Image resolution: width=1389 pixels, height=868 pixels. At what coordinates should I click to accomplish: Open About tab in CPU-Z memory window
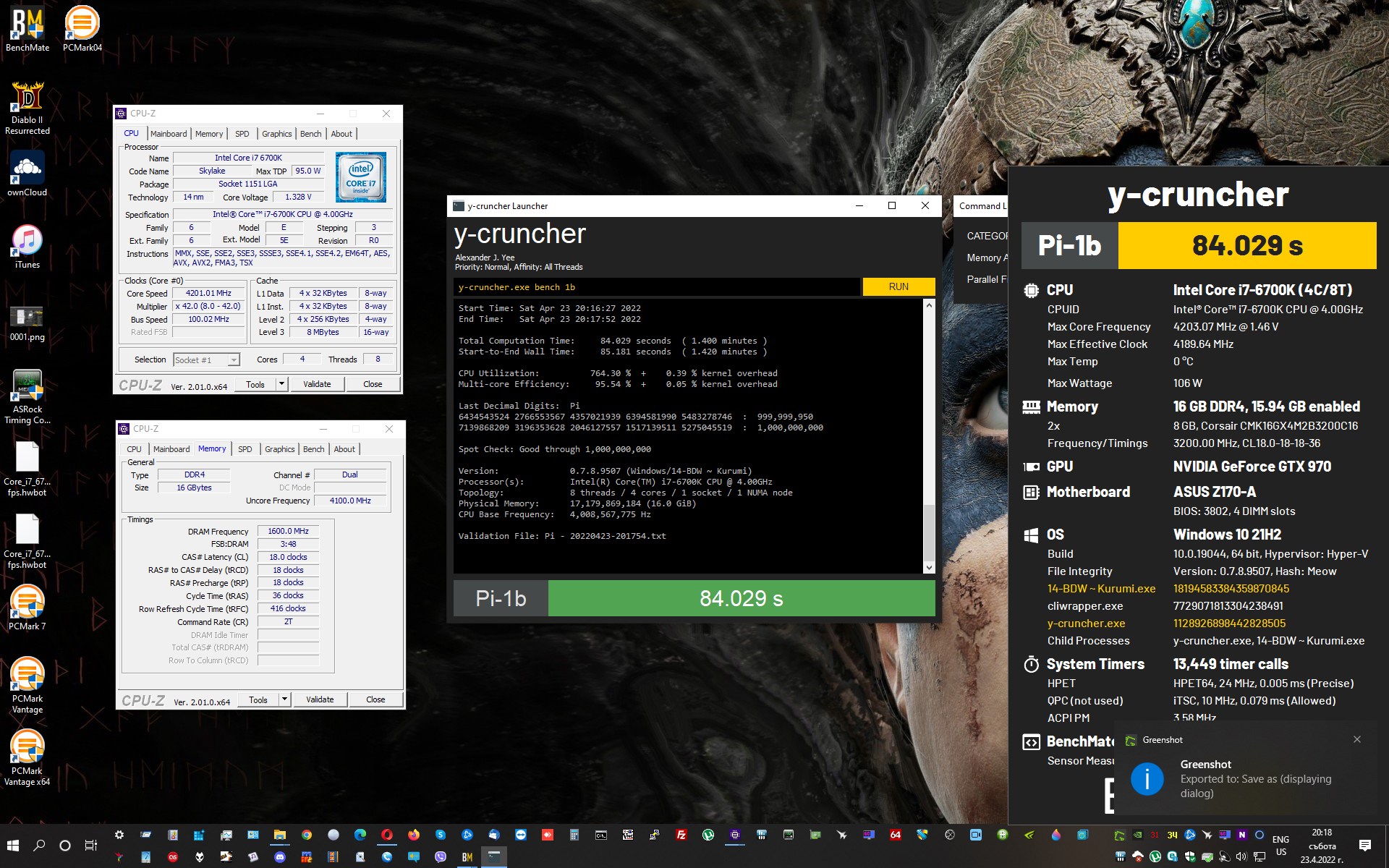(x=344, y=449)
